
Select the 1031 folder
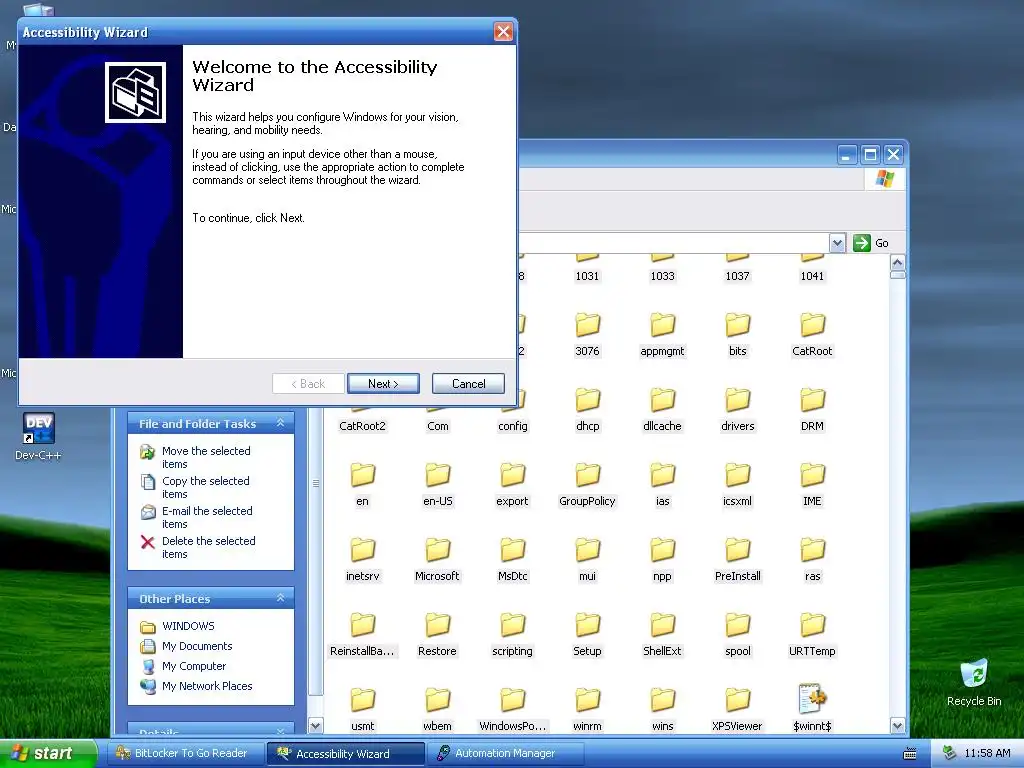pyautogui.click(x=587, y=269)
